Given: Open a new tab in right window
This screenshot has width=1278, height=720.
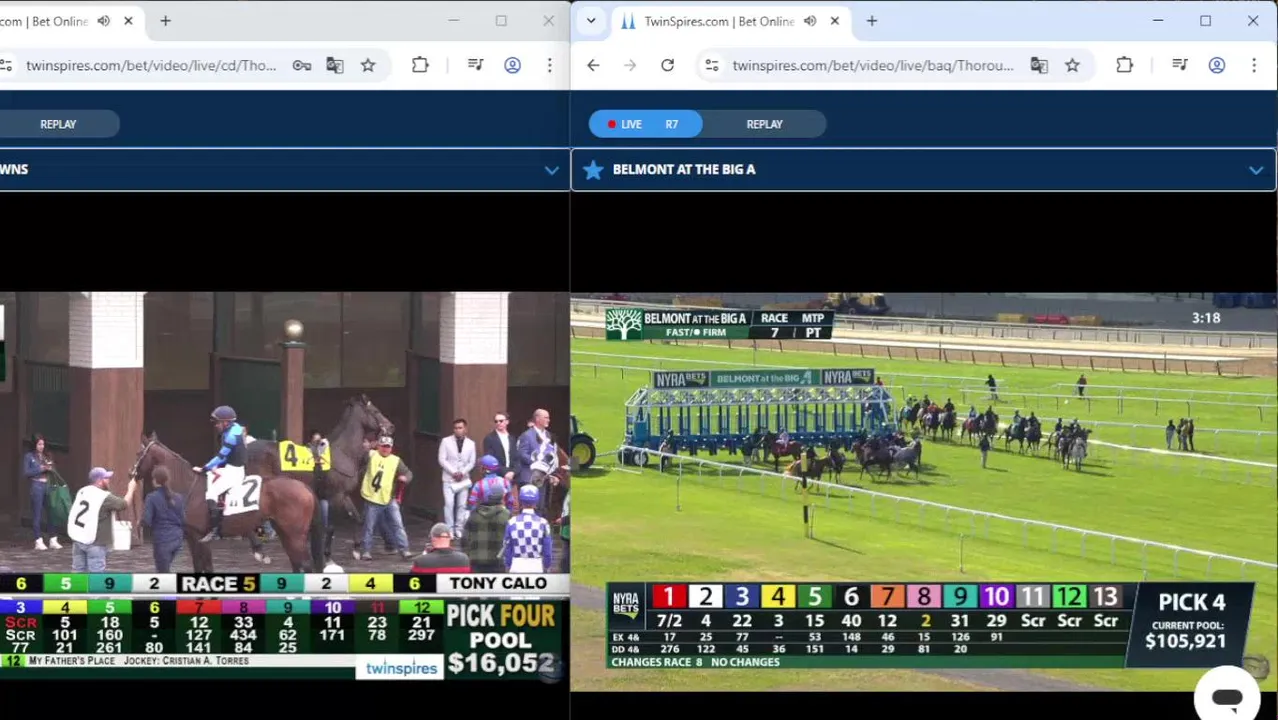Looking at the screenshot, I should pos(871,21).
